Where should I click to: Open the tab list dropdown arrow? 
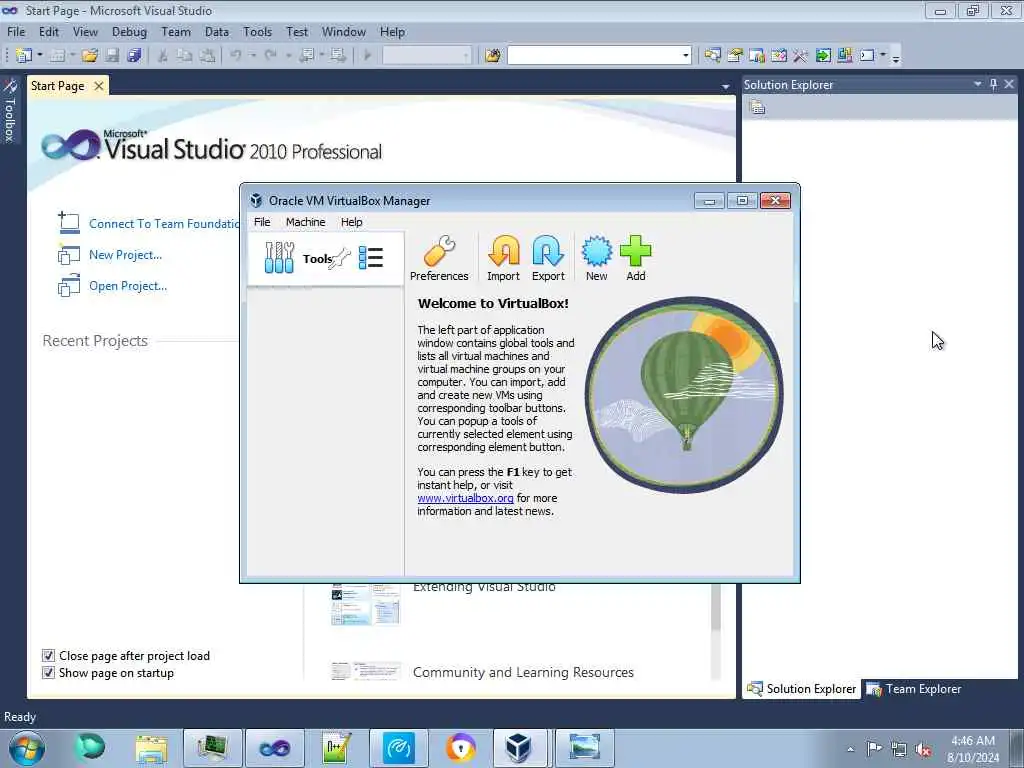(x=726, y=87)
